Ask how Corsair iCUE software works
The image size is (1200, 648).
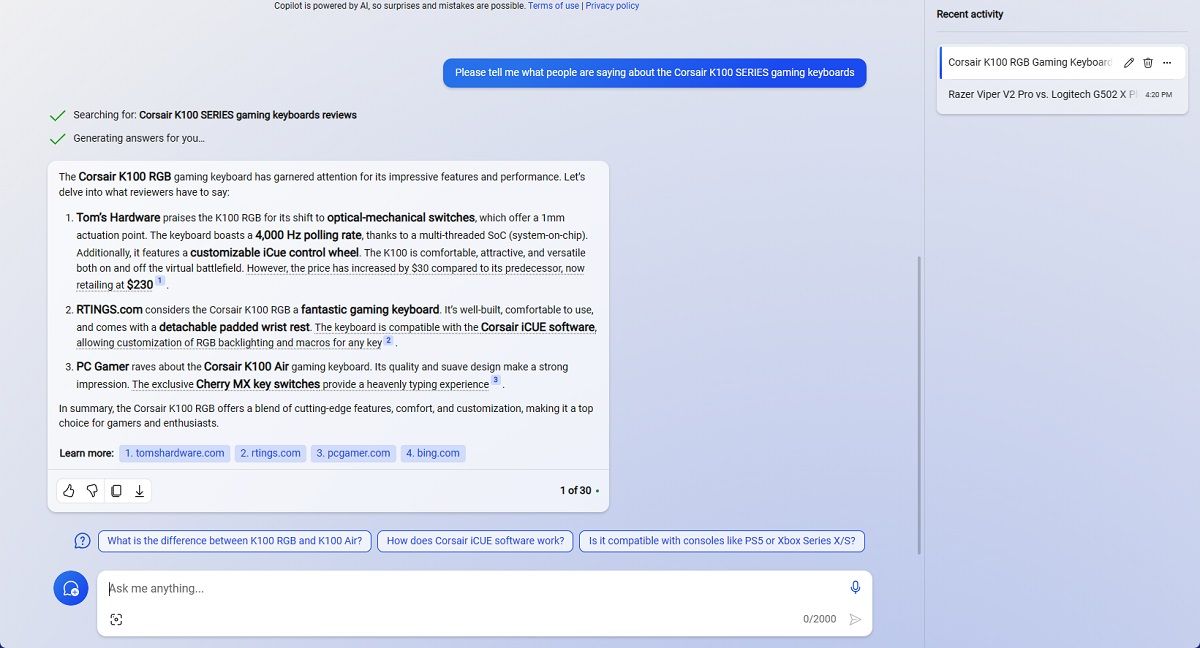click(473, 541)
